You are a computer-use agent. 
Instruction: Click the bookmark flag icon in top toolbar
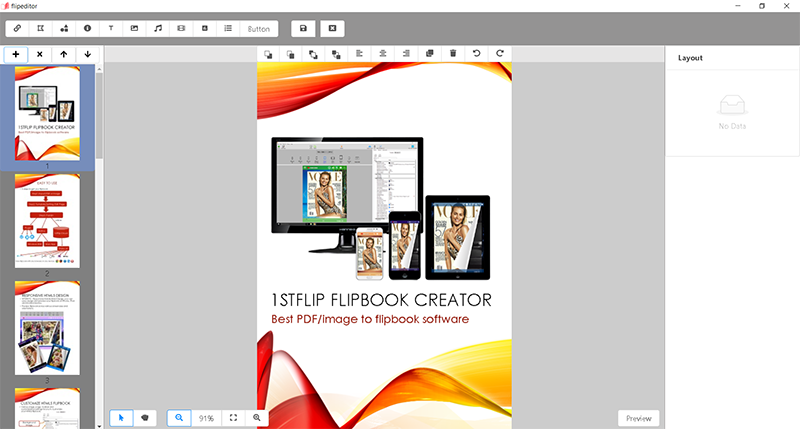click(x=40, y=29)
